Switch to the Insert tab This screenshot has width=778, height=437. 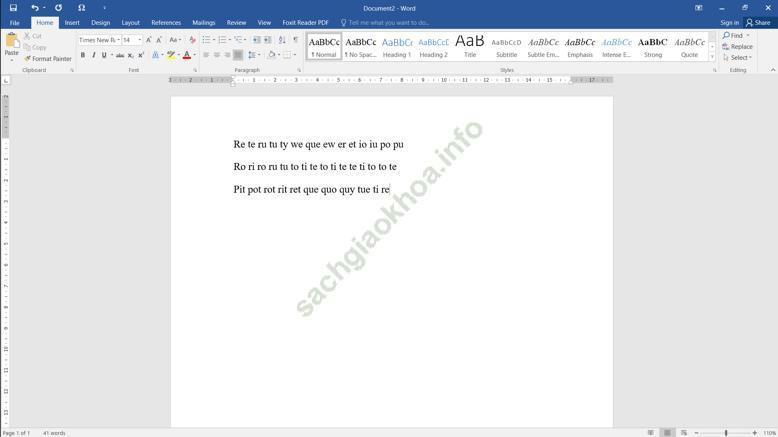coord(72,23)
